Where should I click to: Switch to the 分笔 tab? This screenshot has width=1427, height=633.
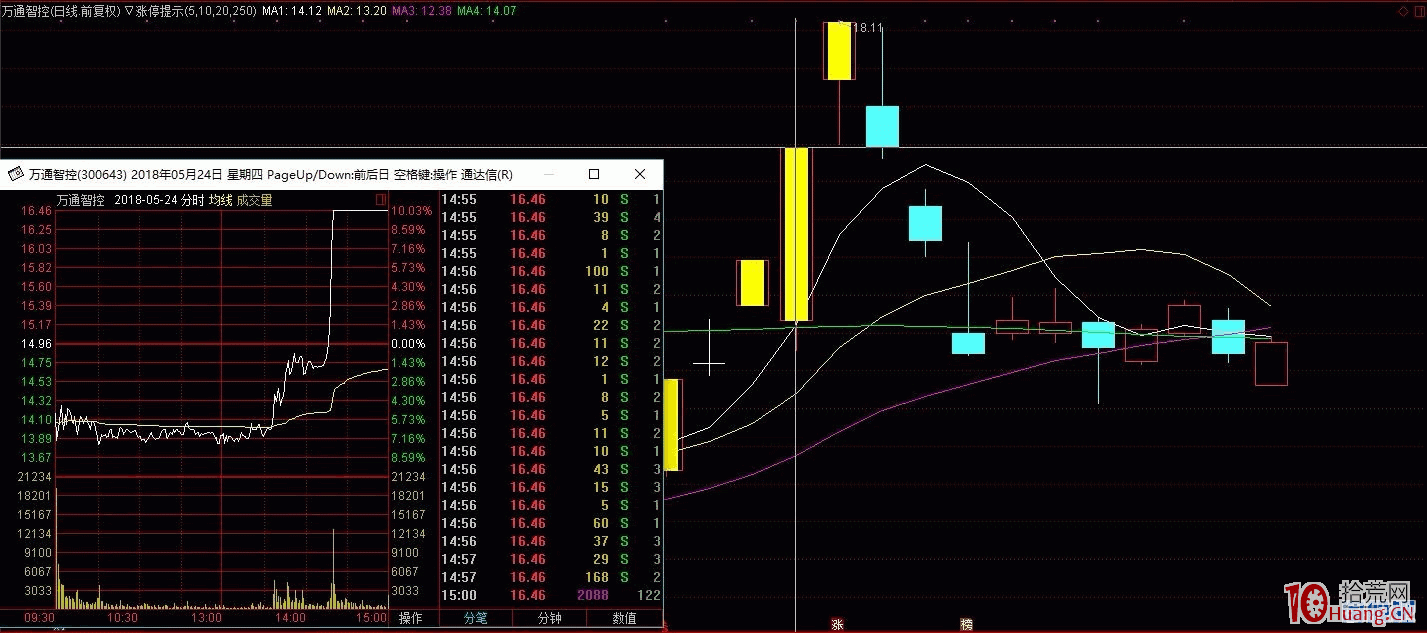coord(475,618)
